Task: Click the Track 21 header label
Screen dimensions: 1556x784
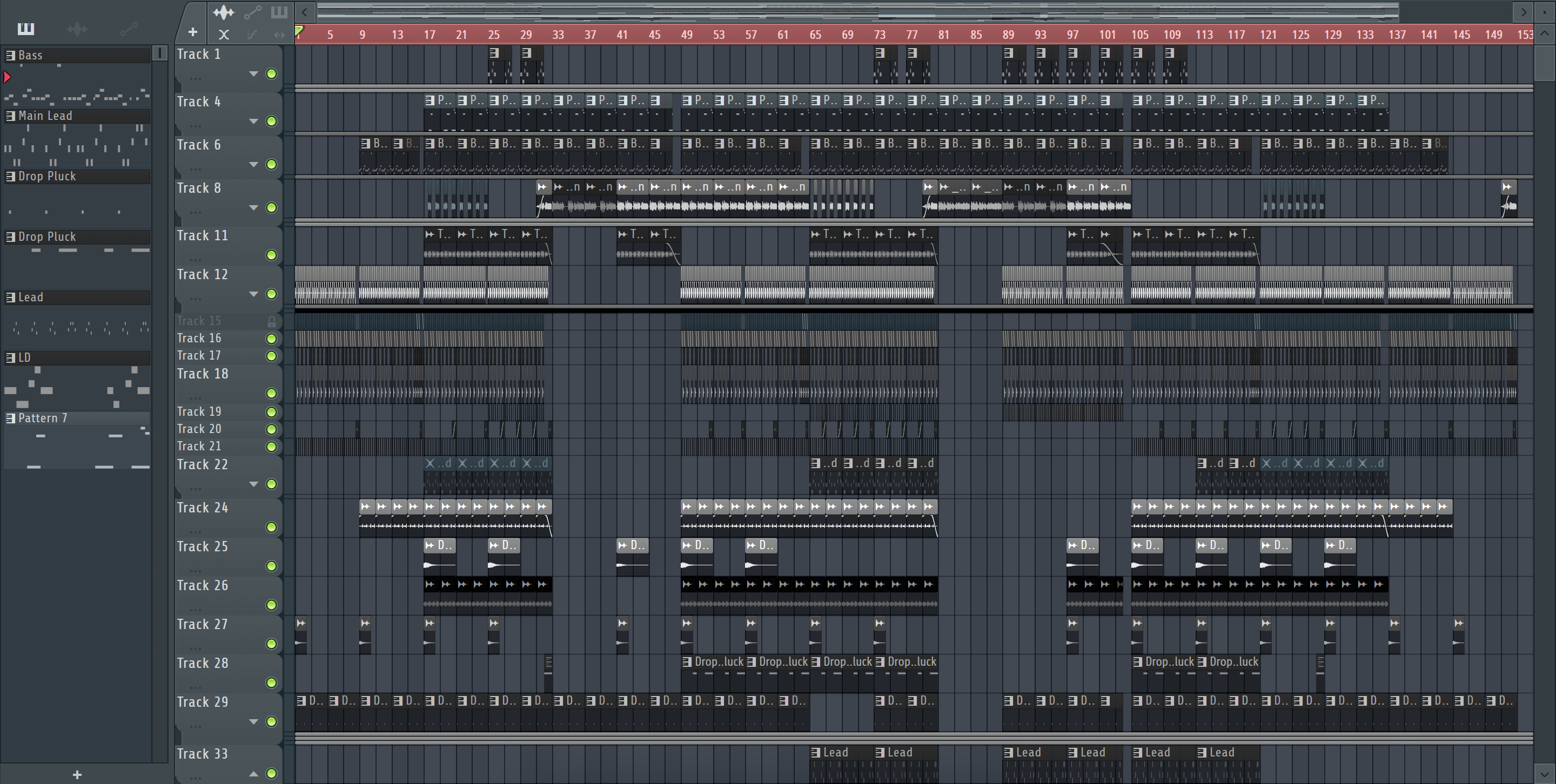Action: [199, 446]
